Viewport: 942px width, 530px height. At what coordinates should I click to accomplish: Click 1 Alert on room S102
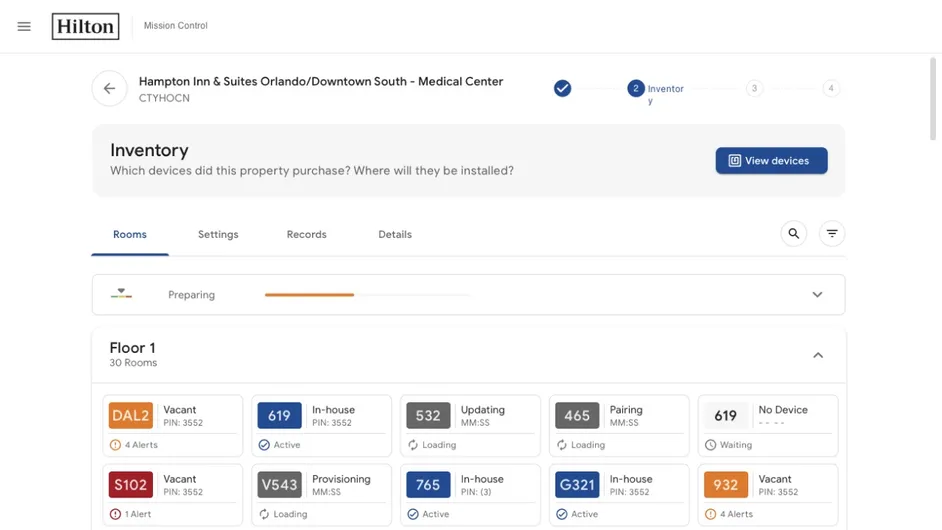point(130,514)
